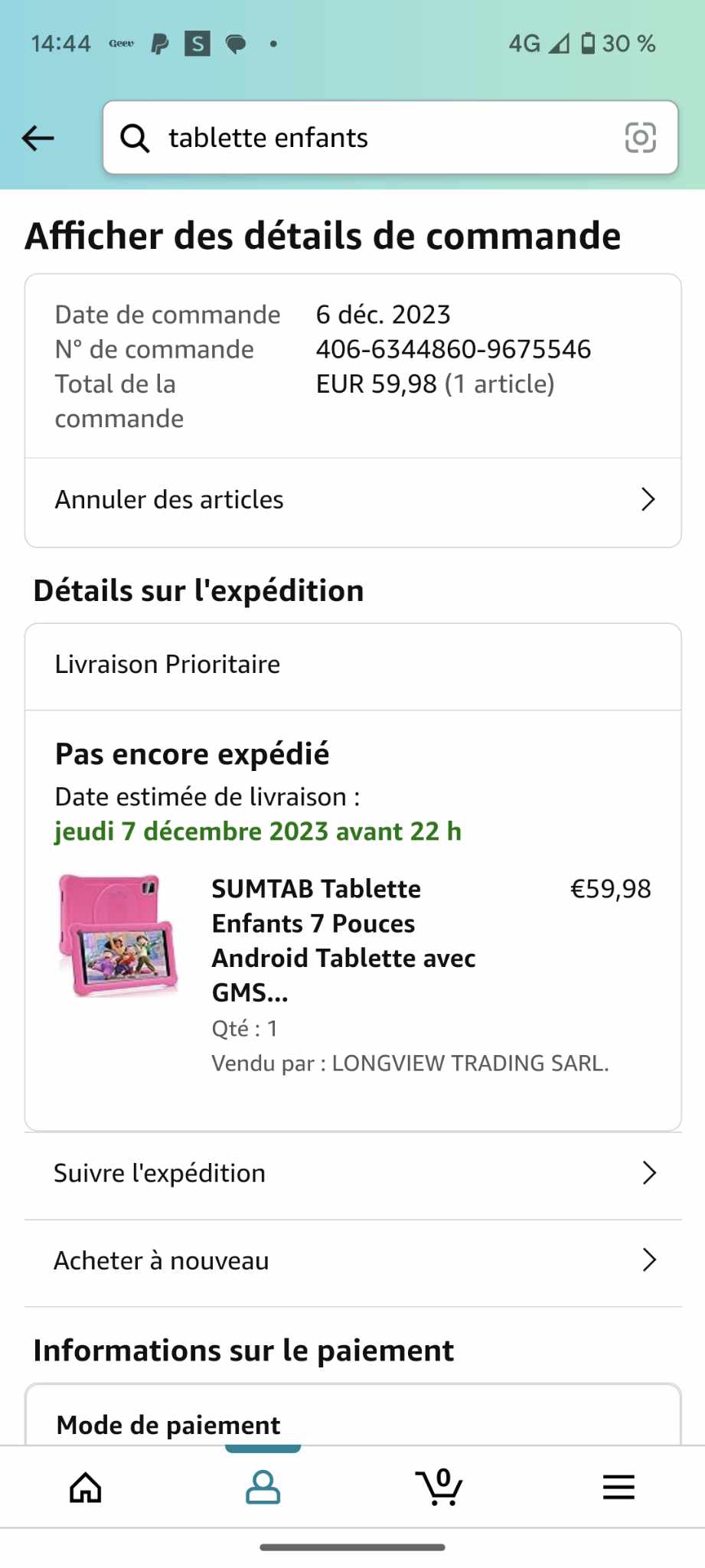Screen dimensions: 705x1568
Task: Tap the PayPal notification icon in status bar
Action: (x=160, y=44)
